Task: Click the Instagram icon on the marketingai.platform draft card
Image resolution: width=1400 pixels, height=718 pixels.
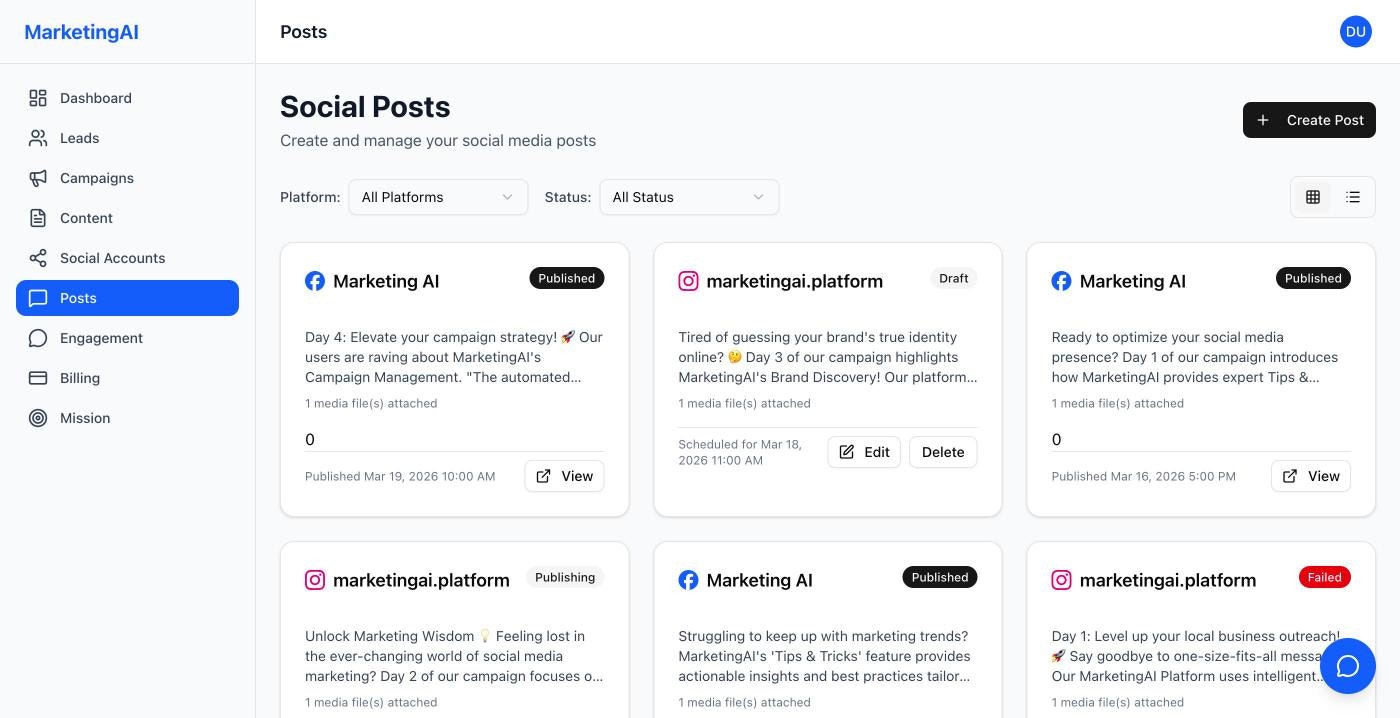Action: pyautogui.click(x=688, y=281)
